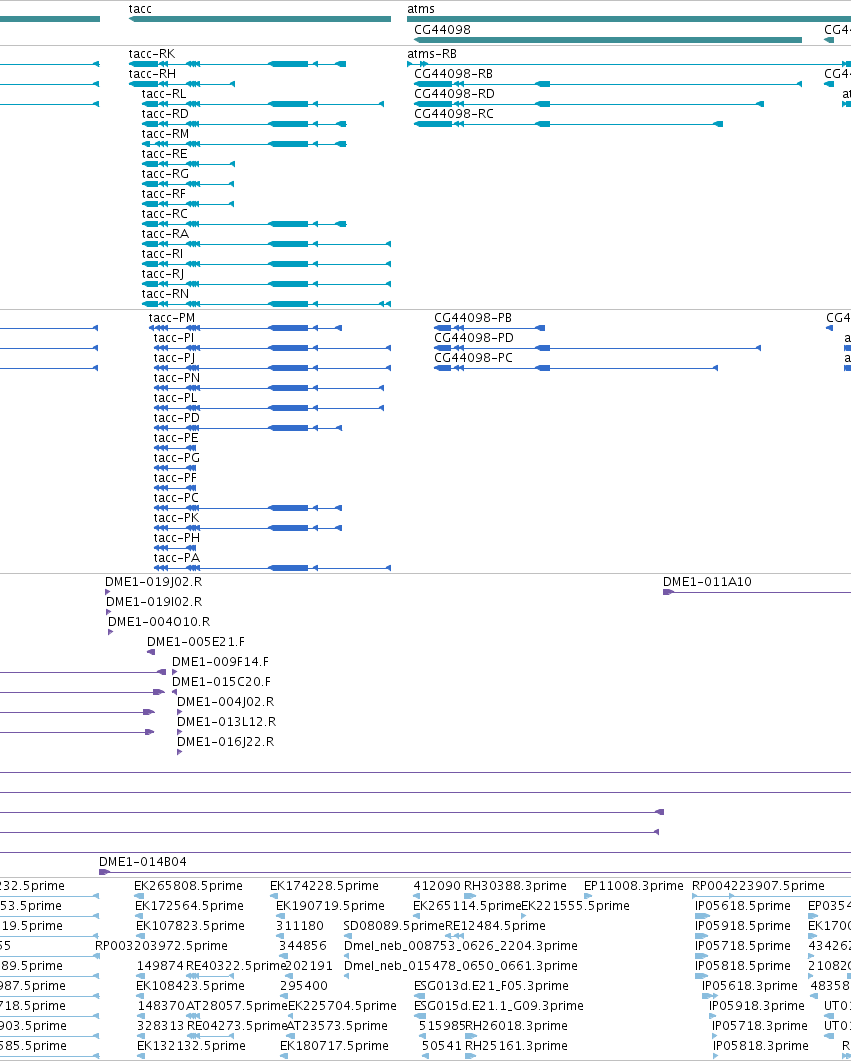Click the RH26018.3prime EST label
851x1061 pixels.
[516, 1026]
